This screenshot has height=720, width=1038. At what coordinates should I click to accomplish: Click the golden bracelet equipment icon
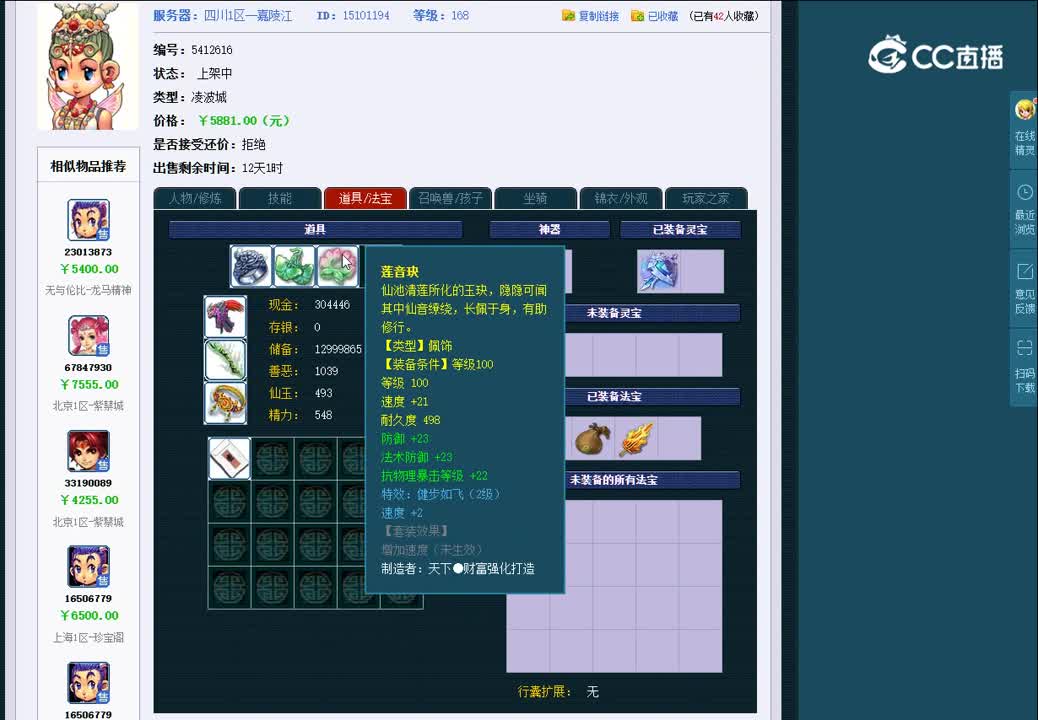tap(225, 402)
